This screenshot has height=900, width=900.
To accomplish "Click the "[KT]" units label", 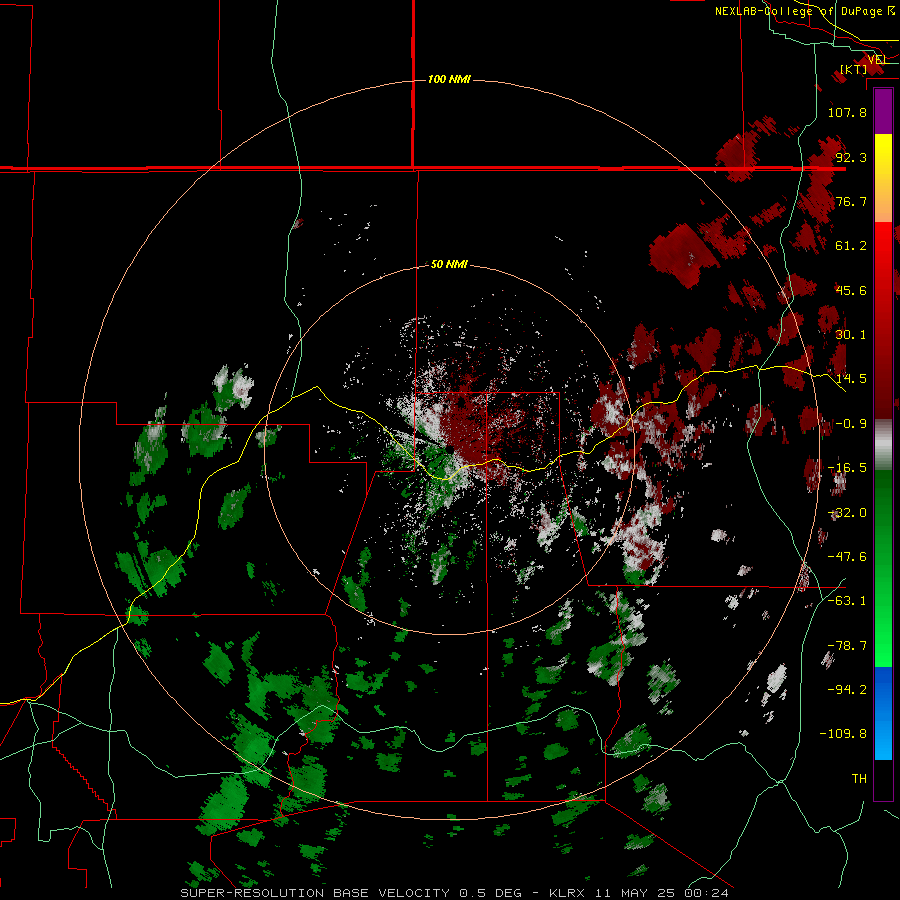I will click(x=854, y=69).
